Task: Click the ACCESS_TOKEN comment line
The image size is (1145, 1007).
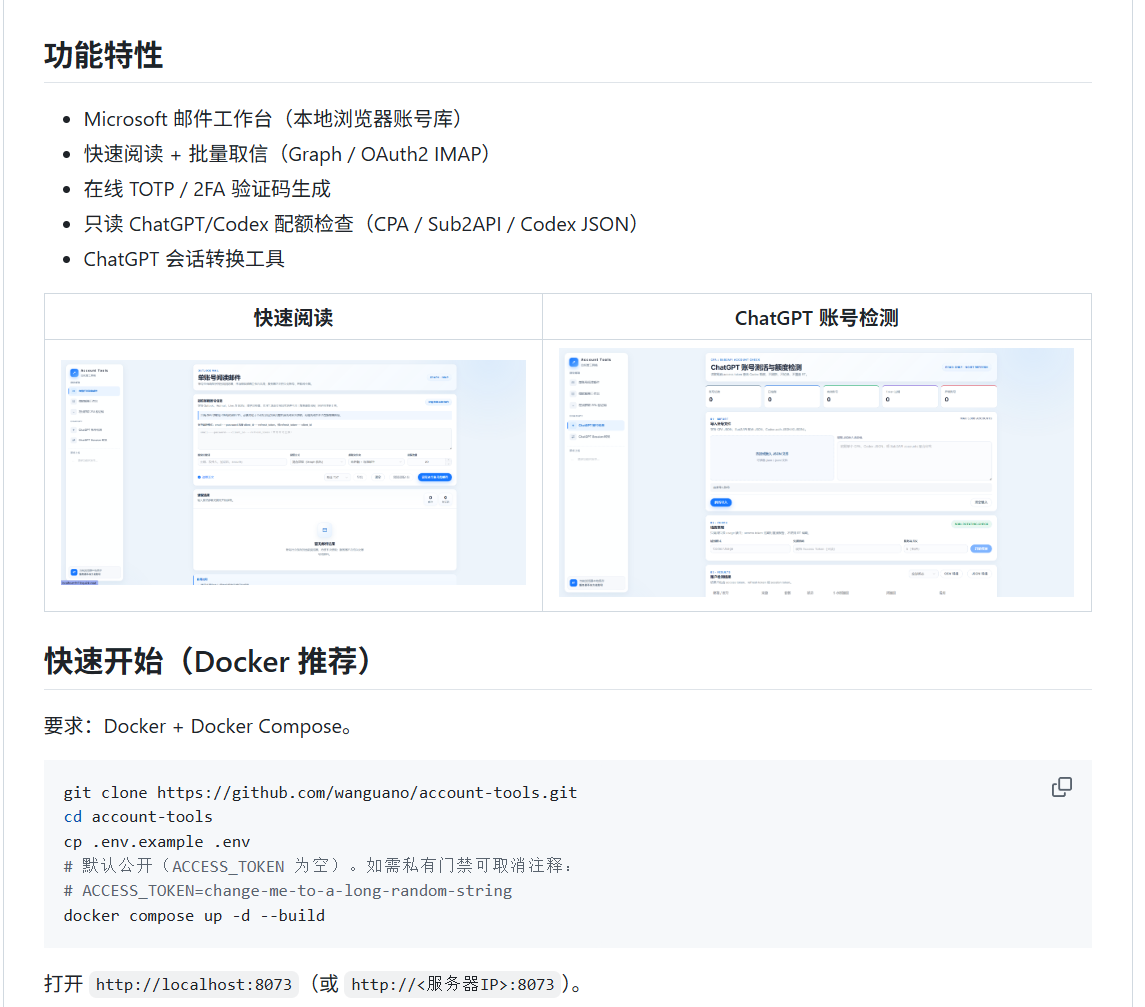Action: (288, 891)
